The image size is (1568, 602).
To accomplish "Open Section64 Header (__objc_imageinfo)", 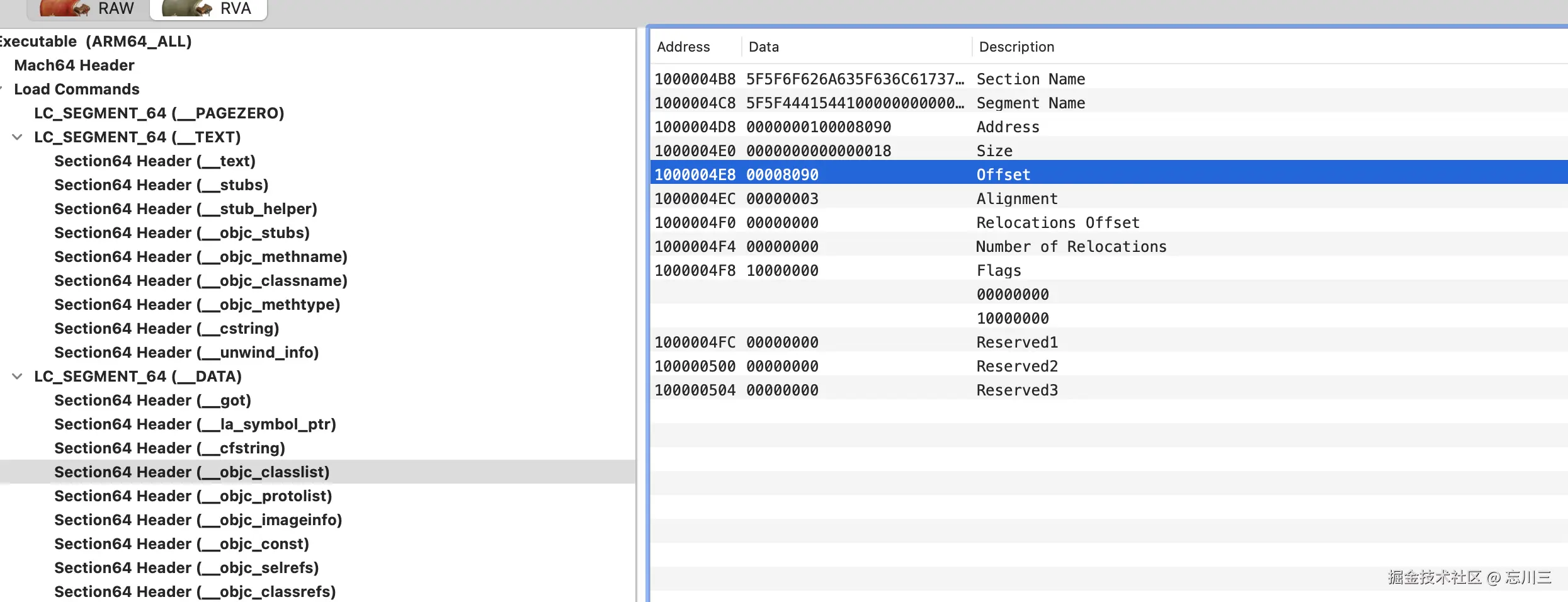I will pyautogui.click(x=198, y=520).
